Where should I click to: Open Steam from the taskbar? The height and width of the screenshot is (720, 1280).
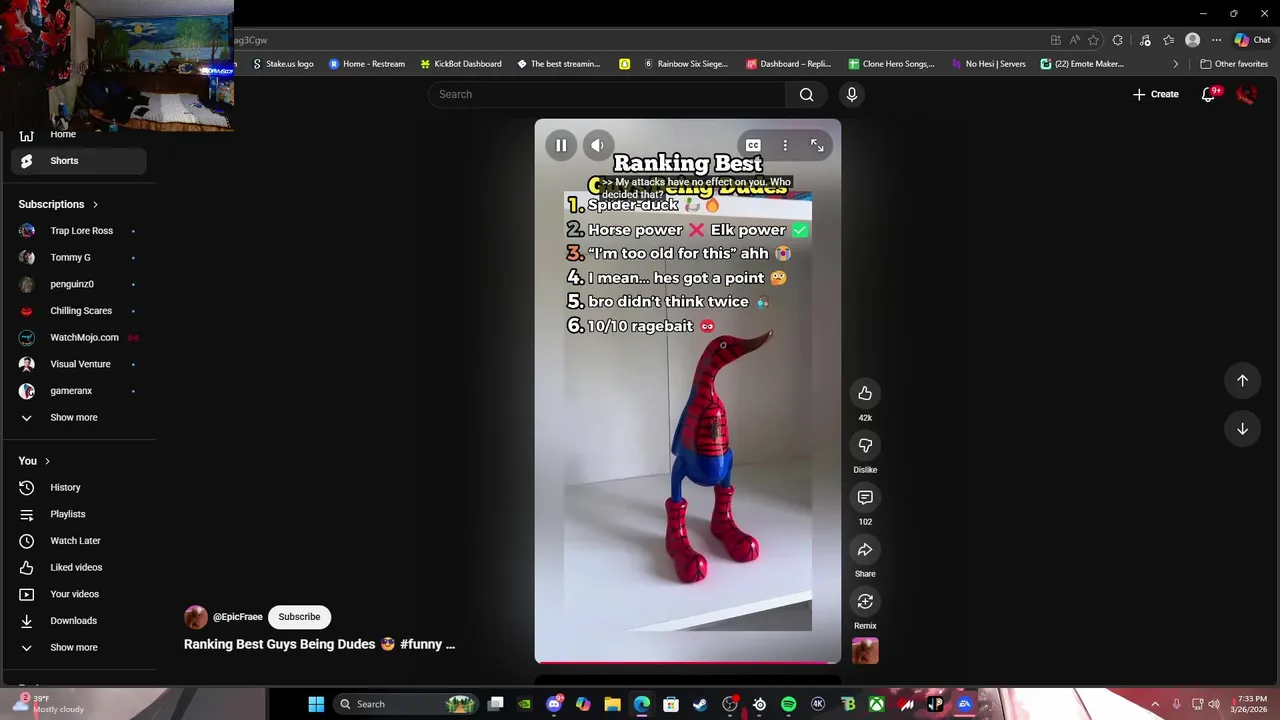click(700, 704)
